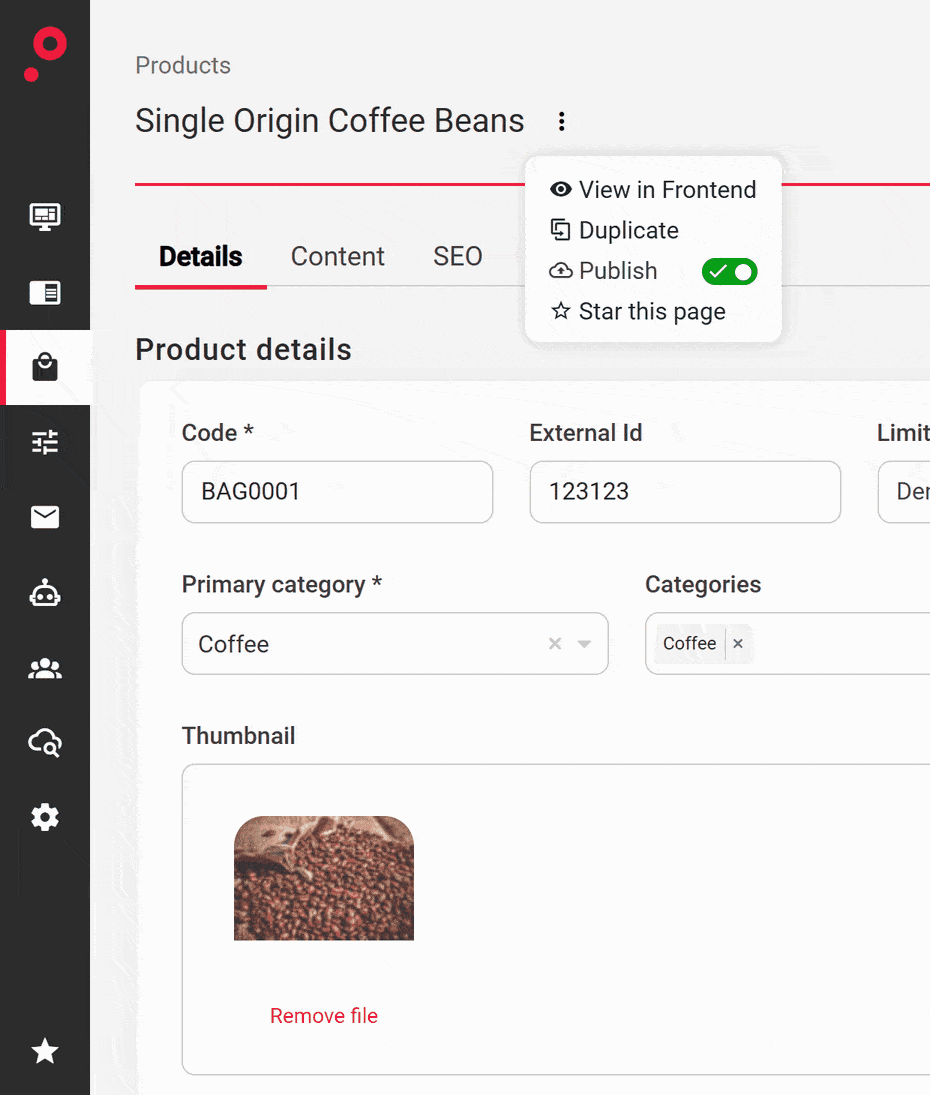
Task: Switch to the SEO tab
Action: coord(458,256)
